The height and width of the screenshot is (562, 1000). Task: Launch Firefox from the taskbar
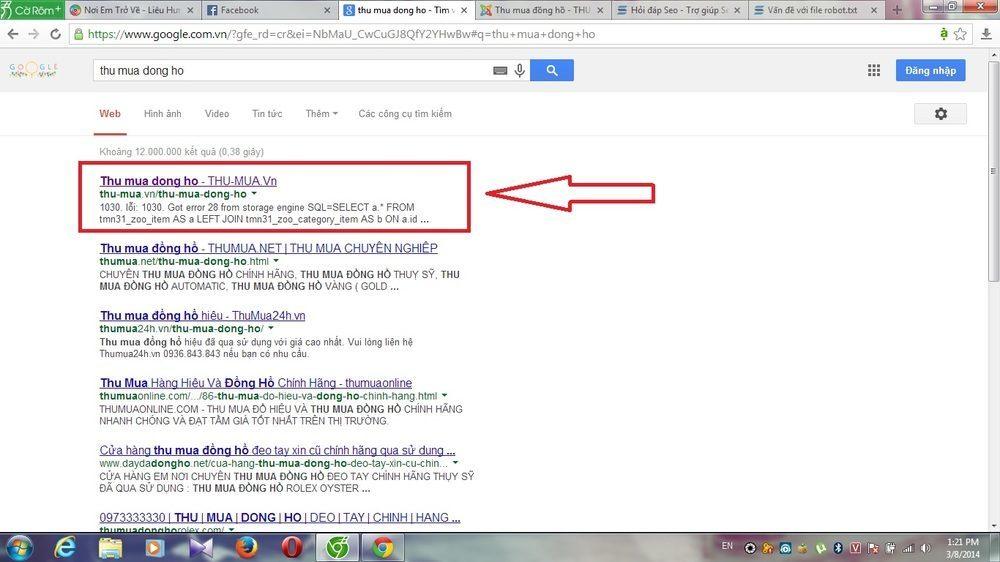pyautogui.click(x=246, y=548)
